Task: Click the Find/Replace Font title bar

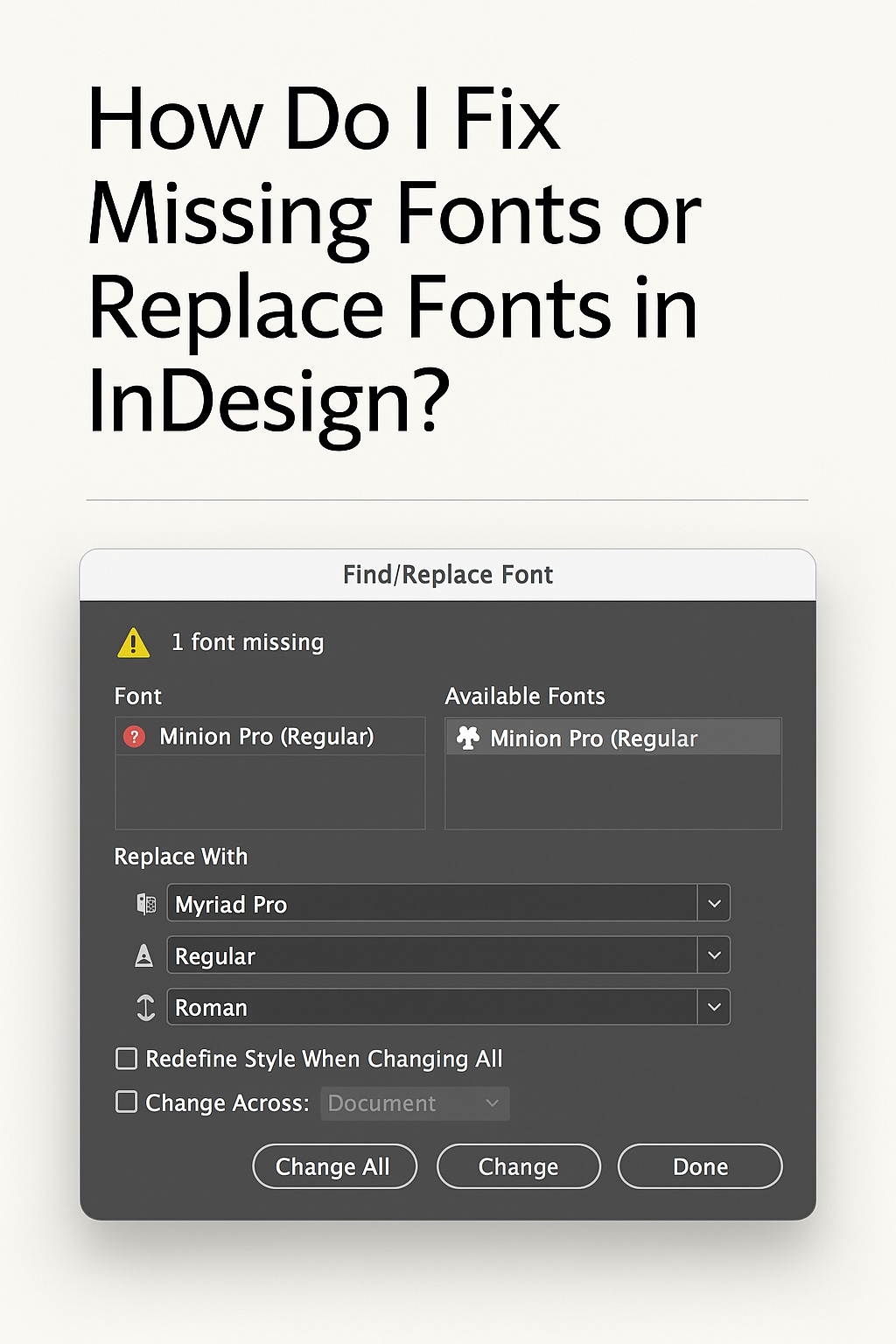Action: (x=447, y=575)
